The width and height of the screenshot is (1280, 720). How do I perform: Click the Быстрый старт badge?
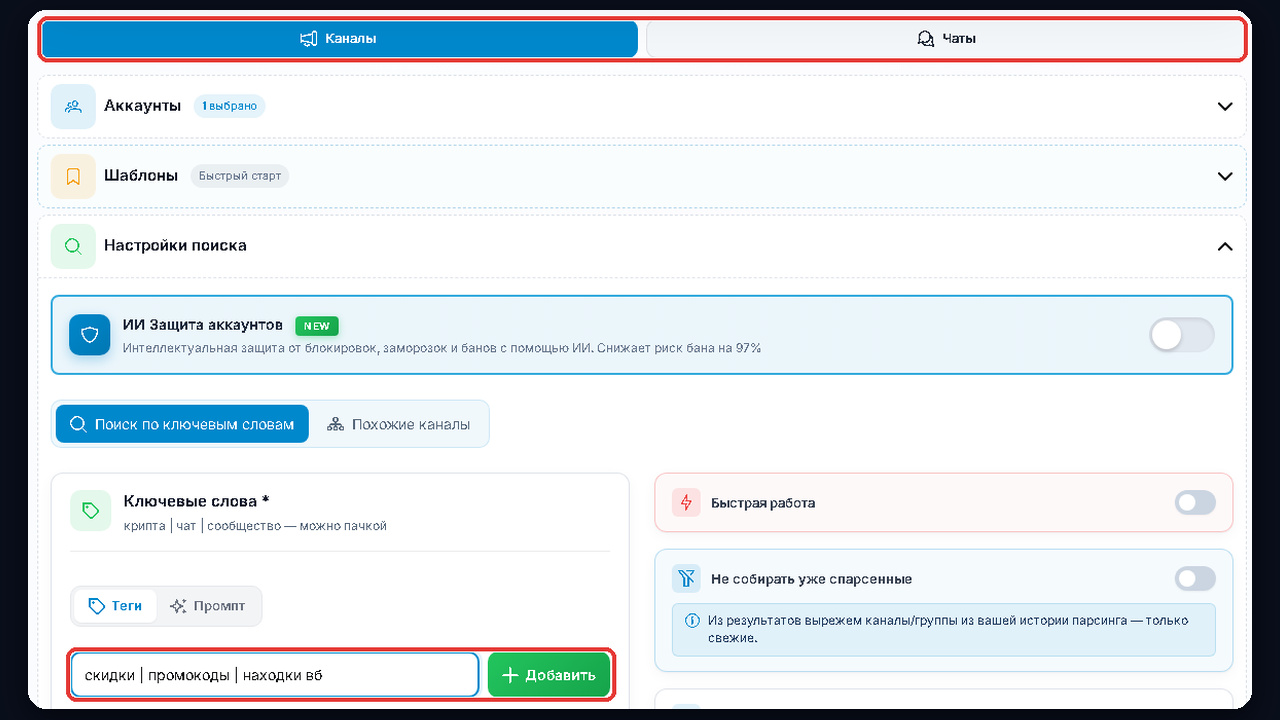point(239,176)
